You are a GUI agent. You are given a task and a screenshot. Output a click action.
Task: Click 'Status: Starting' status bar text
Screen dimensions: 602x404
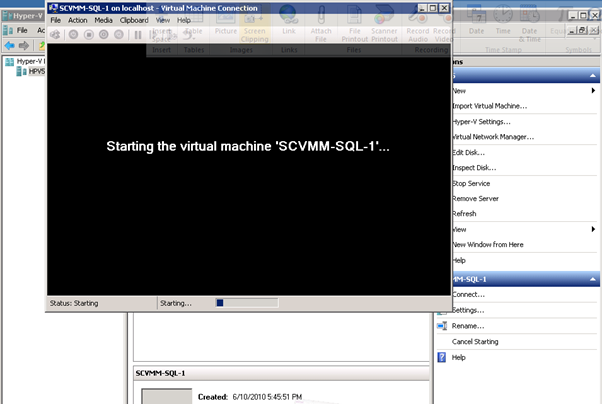pos(74,303)
